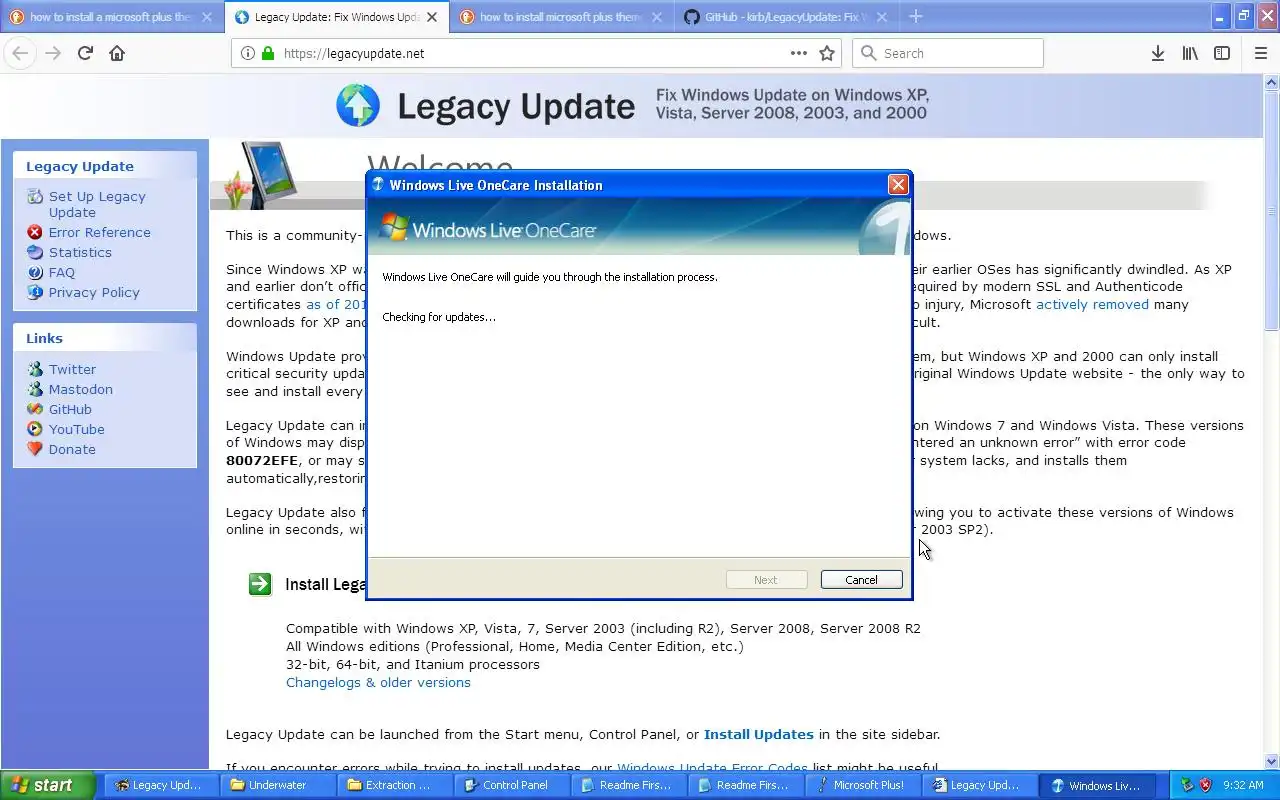The height and width of the screenshot is (800, 1280).
Task: Click the browser Search box
Action: click(947, 53)
